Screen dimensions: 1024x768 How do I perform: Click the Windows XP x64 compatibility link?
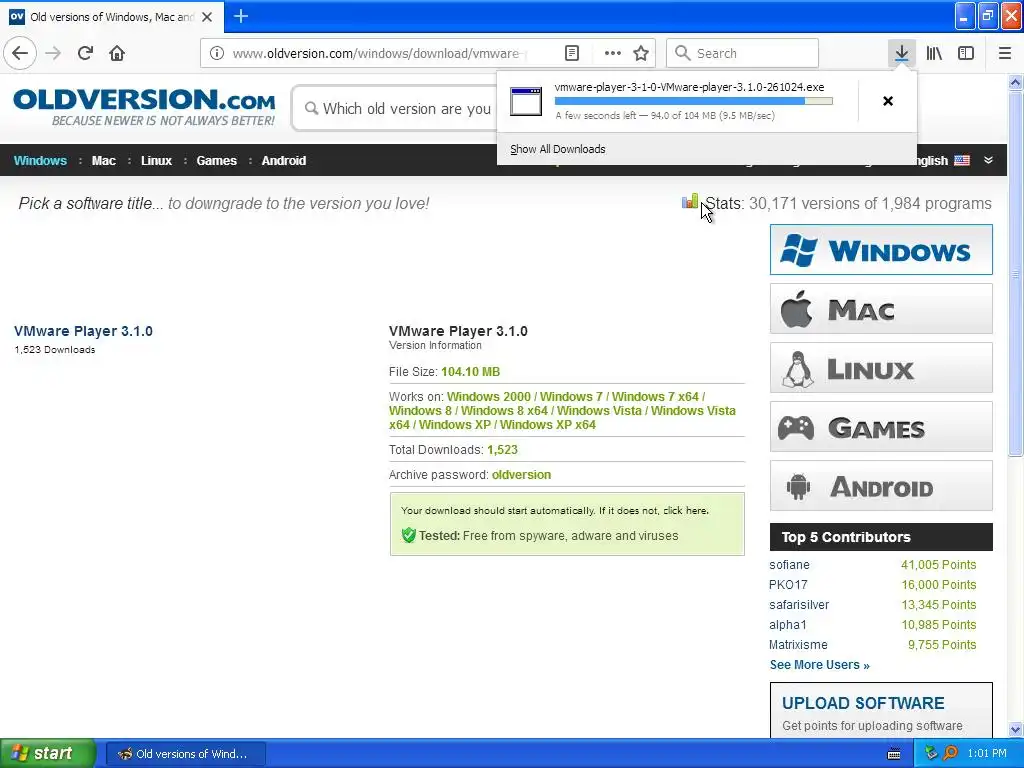click(547, 424)
